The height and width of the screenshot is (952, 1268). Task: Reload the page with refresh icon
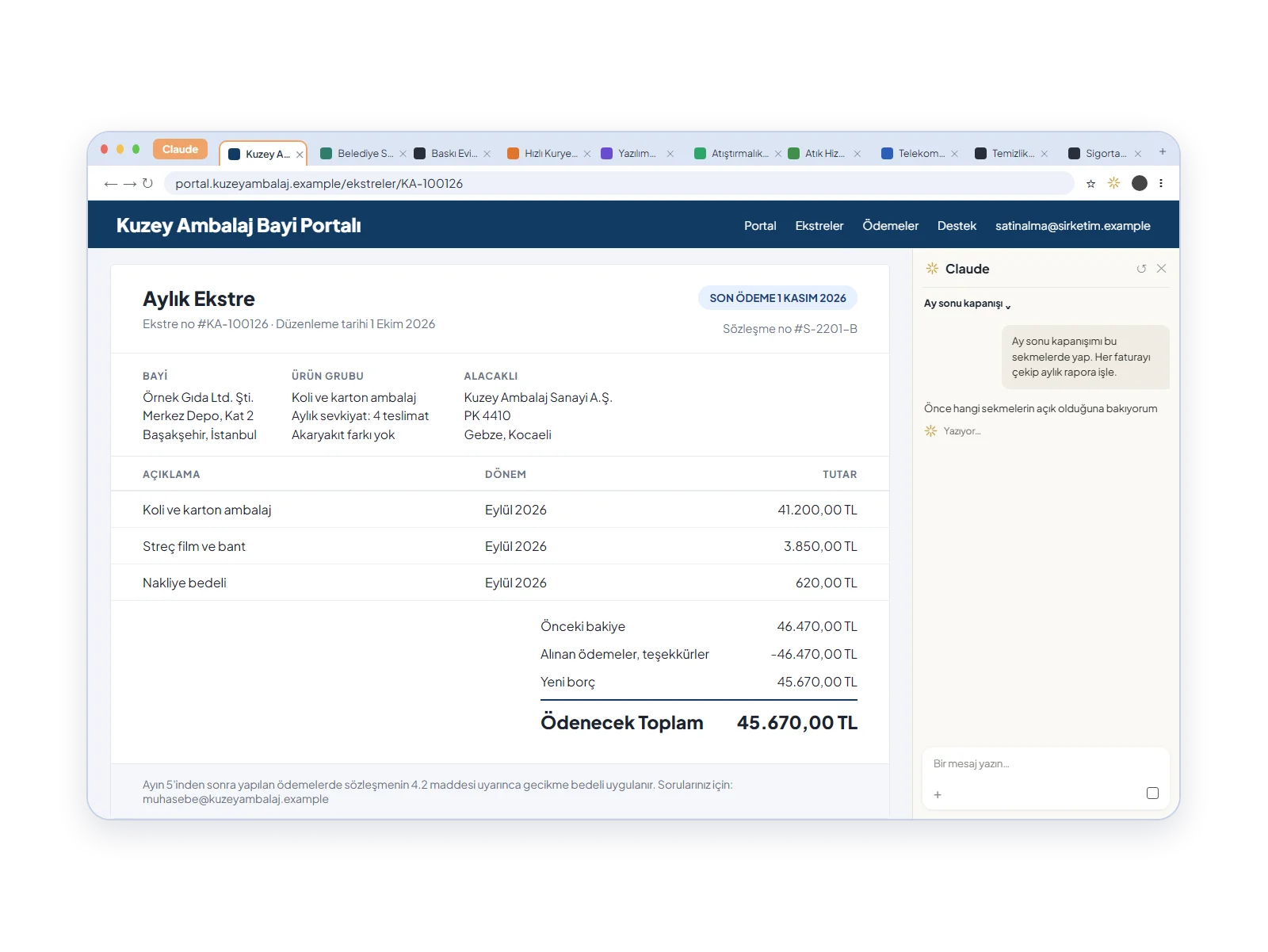[147, 184]
